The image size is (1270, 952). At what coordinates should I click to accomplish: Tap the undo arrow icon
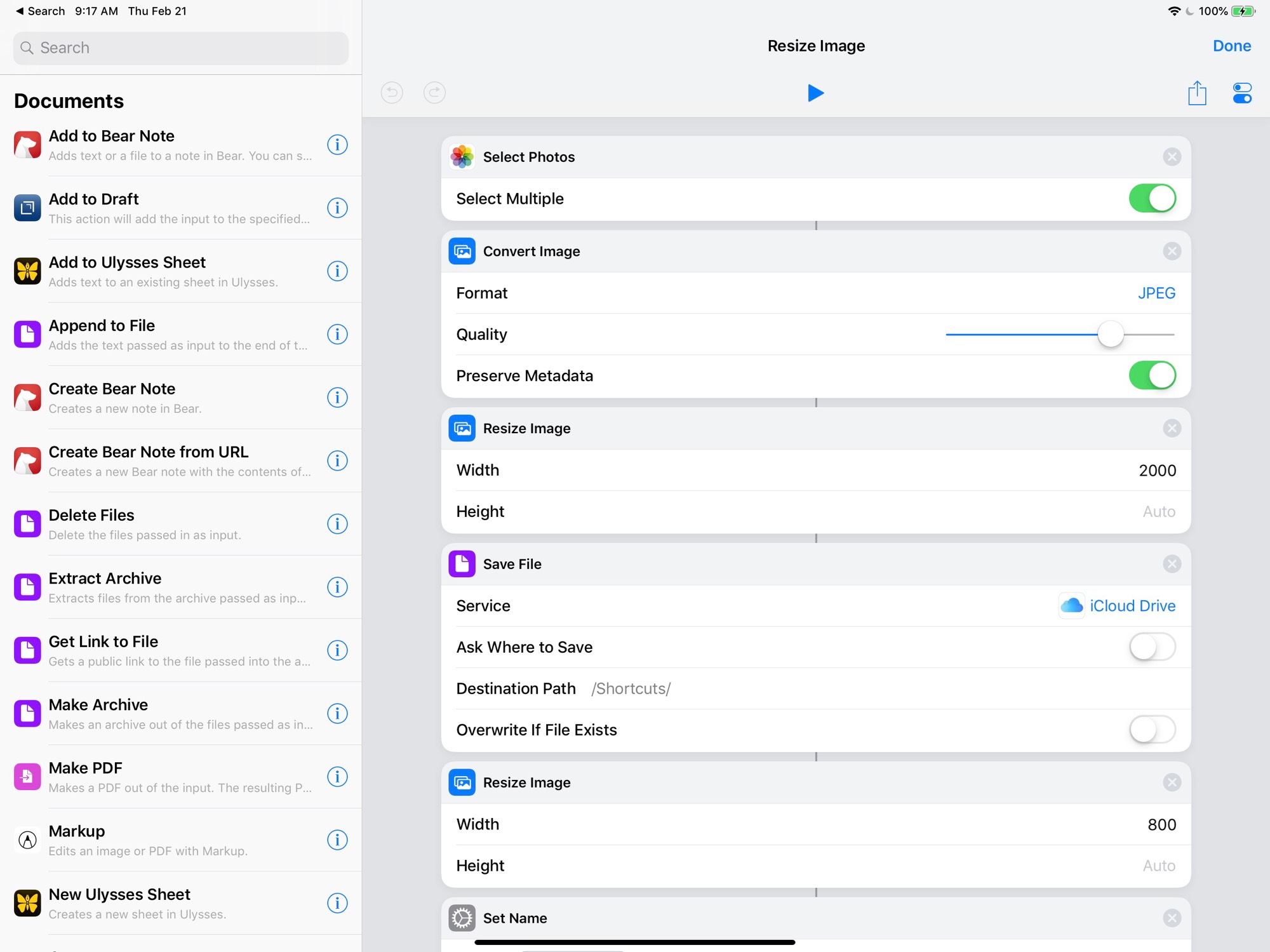[x=392, y=93]
